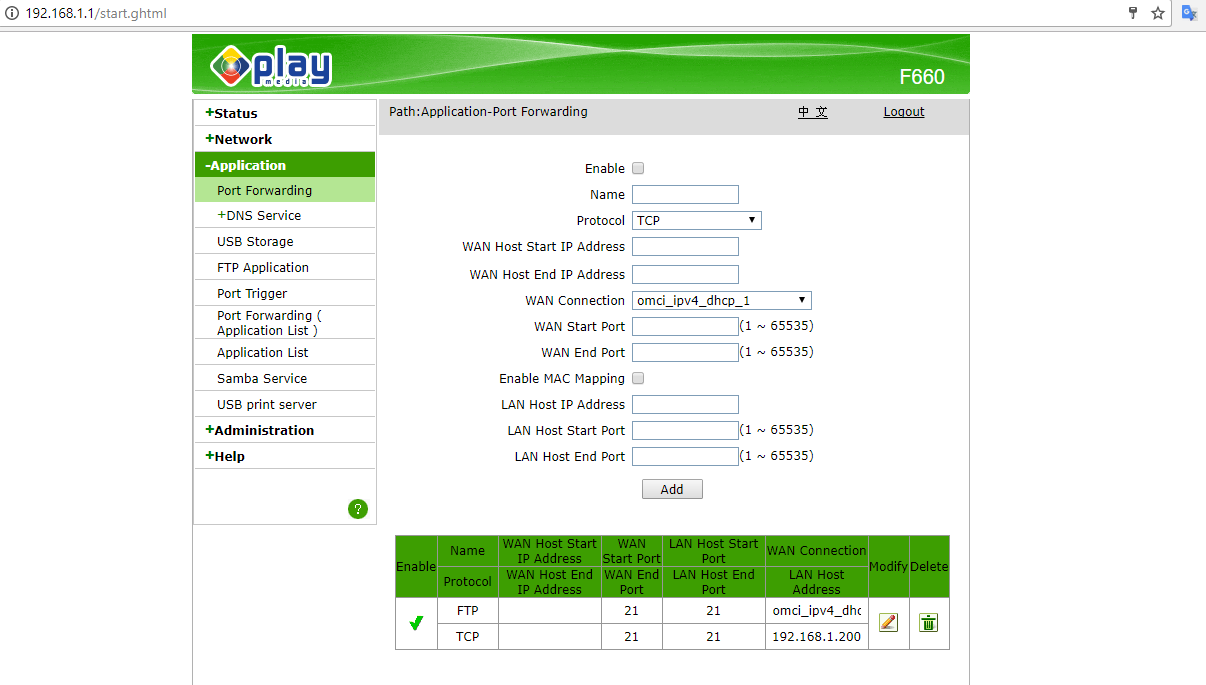Open Application List page
This screenshot has width=1206, height=685.
coord(263,352)
